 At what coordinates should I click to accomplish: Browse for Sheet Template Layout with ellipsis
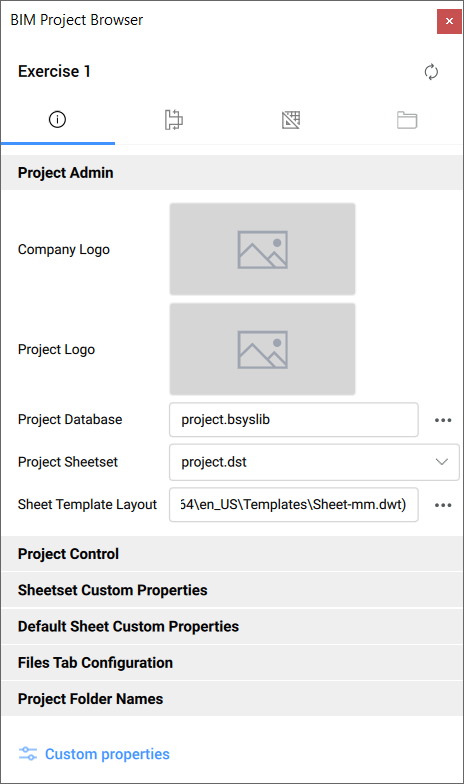point(443,505)
